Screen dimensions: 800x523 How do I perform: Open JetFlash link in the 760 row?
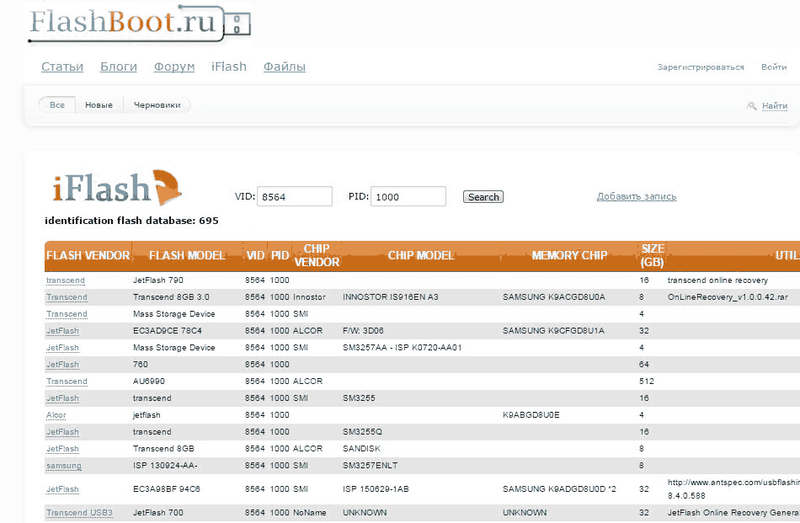[63, 365]
